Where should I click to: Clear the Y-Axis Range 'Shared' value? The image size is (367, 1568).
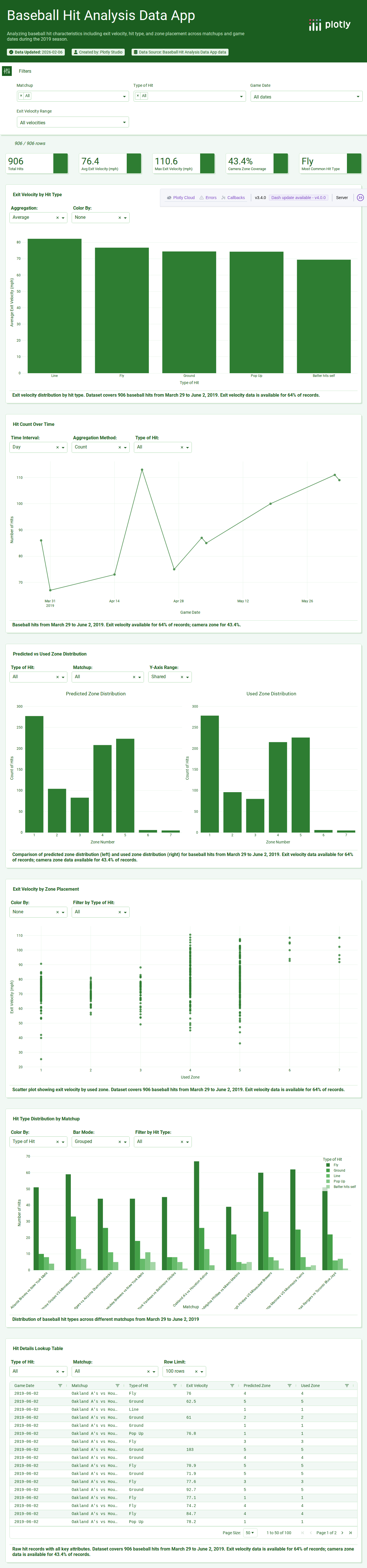tap(182, 677)
